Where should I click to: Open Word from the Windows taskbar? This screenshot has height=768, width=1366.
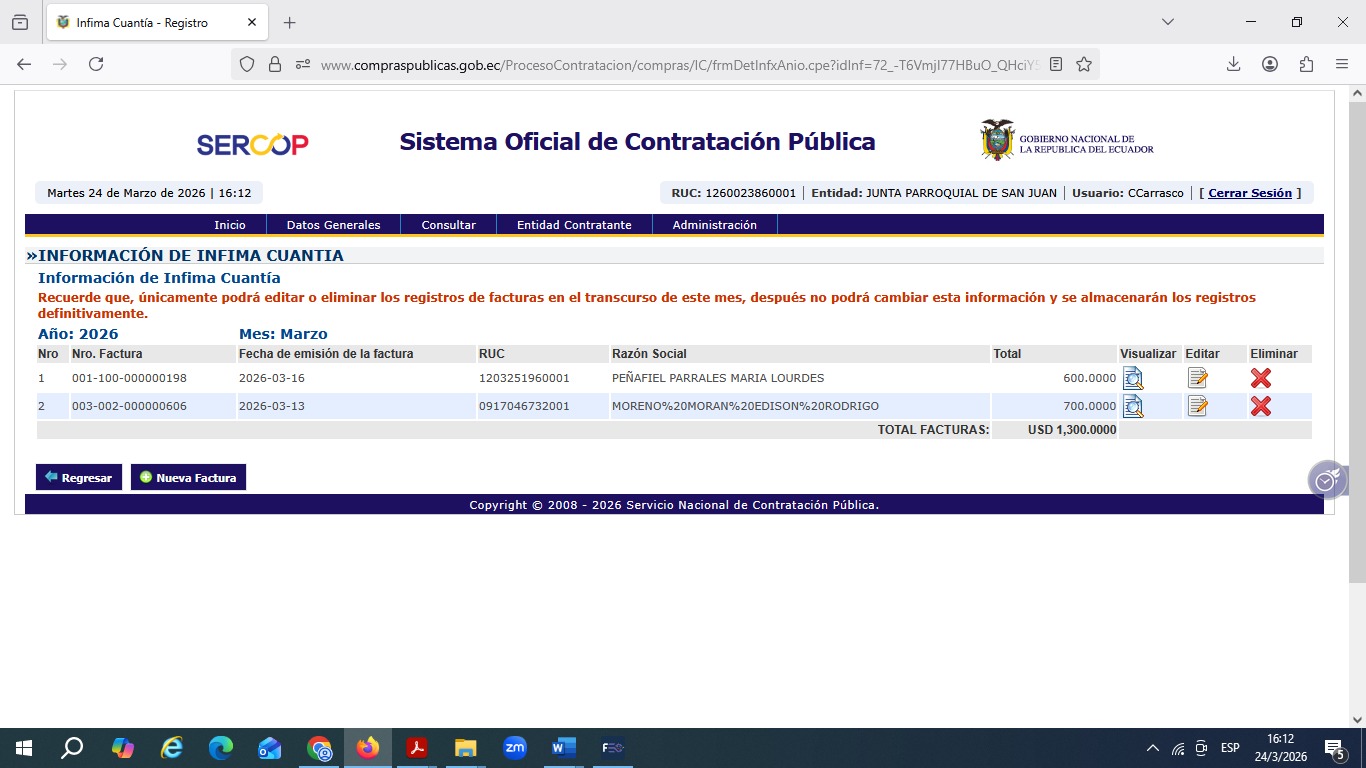coord(563,747)
